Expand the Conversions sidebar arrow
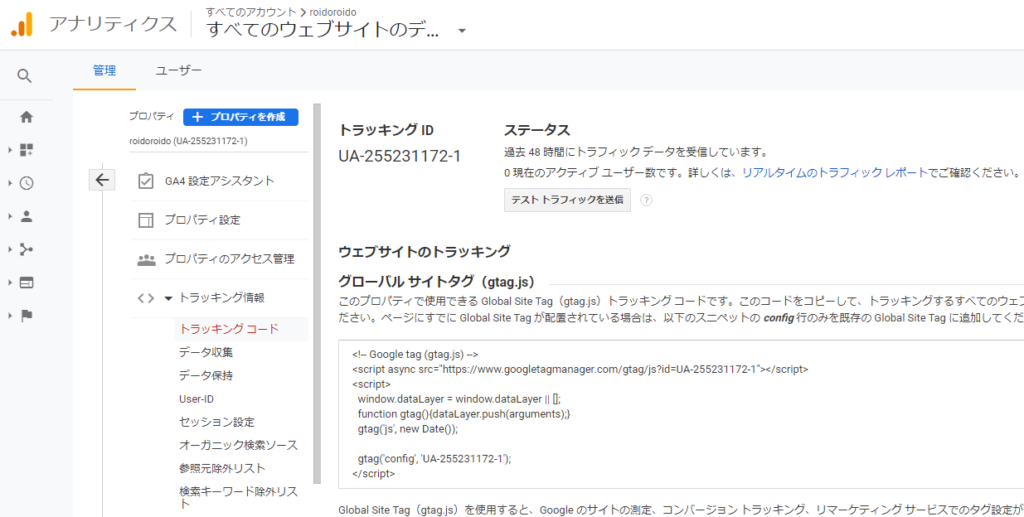The image size is (1024, 517). 10,316
